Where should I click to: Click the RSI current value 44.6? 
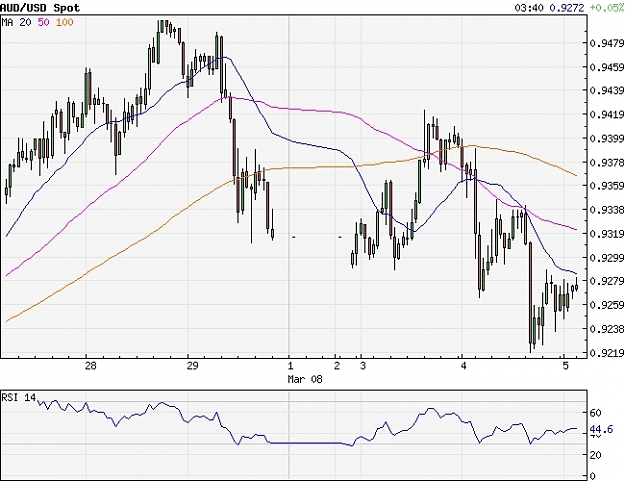pos(601,430)
